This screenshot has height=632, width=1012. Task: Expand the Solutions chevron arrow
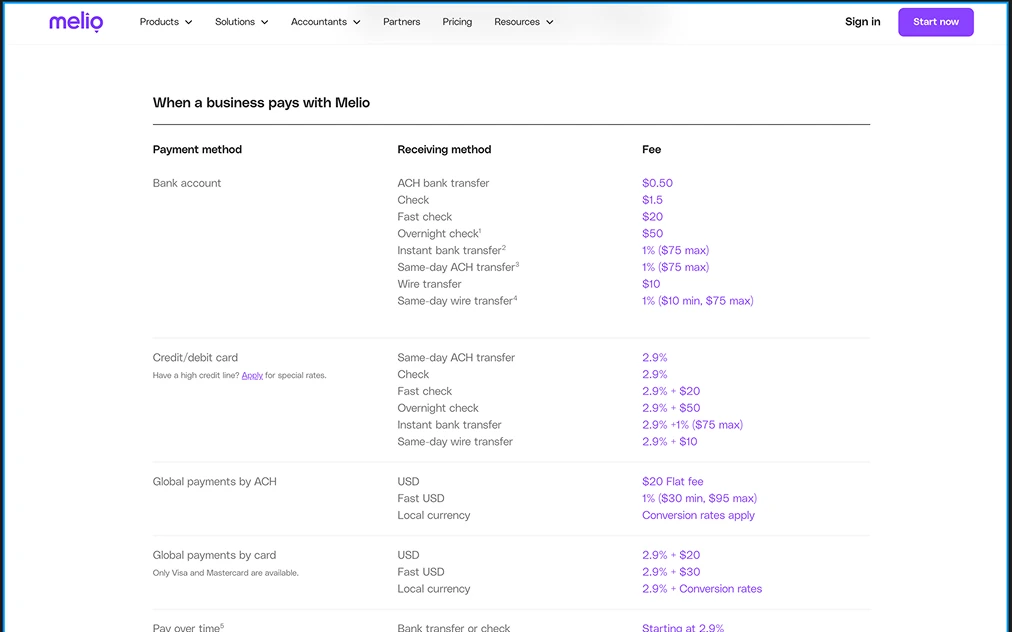(x=265, y=22)
